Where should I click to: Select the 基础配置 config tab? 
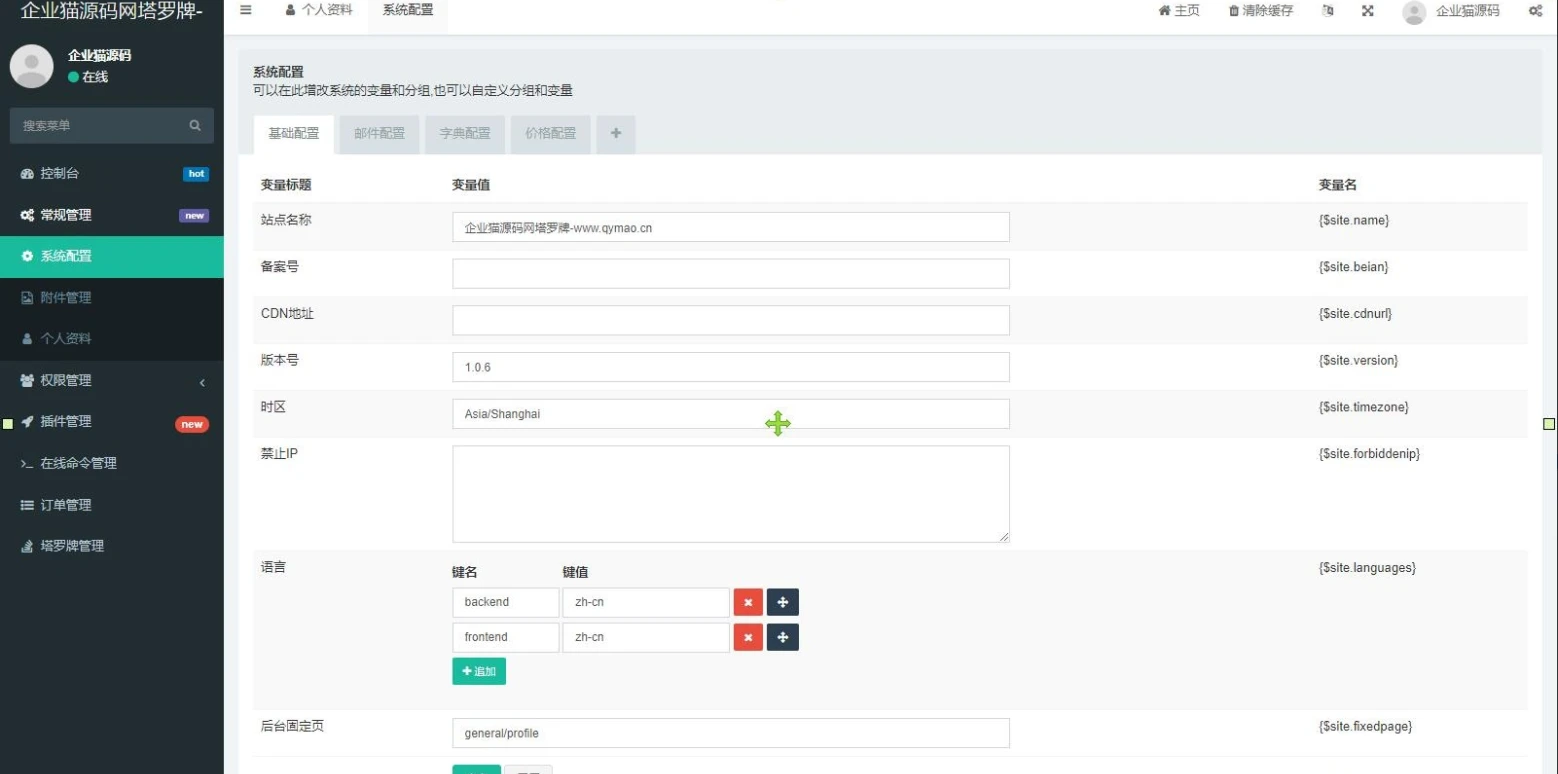pyautogui.click(x=294, y=134)
